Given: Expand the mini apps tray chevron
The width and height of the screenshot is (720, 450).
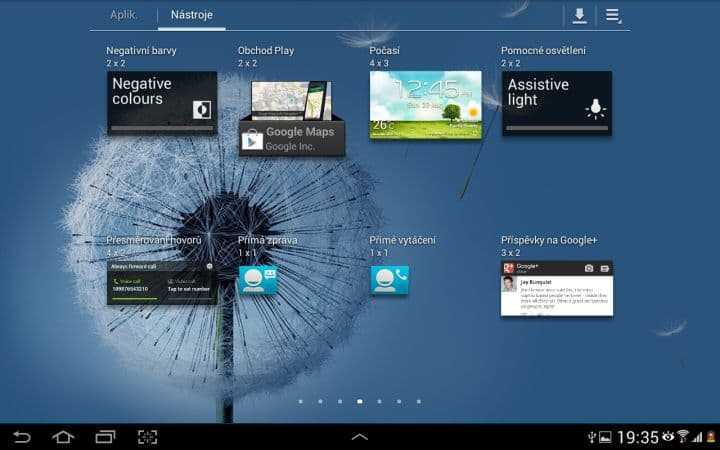Looking at the screenshot, I should point(360,437).
